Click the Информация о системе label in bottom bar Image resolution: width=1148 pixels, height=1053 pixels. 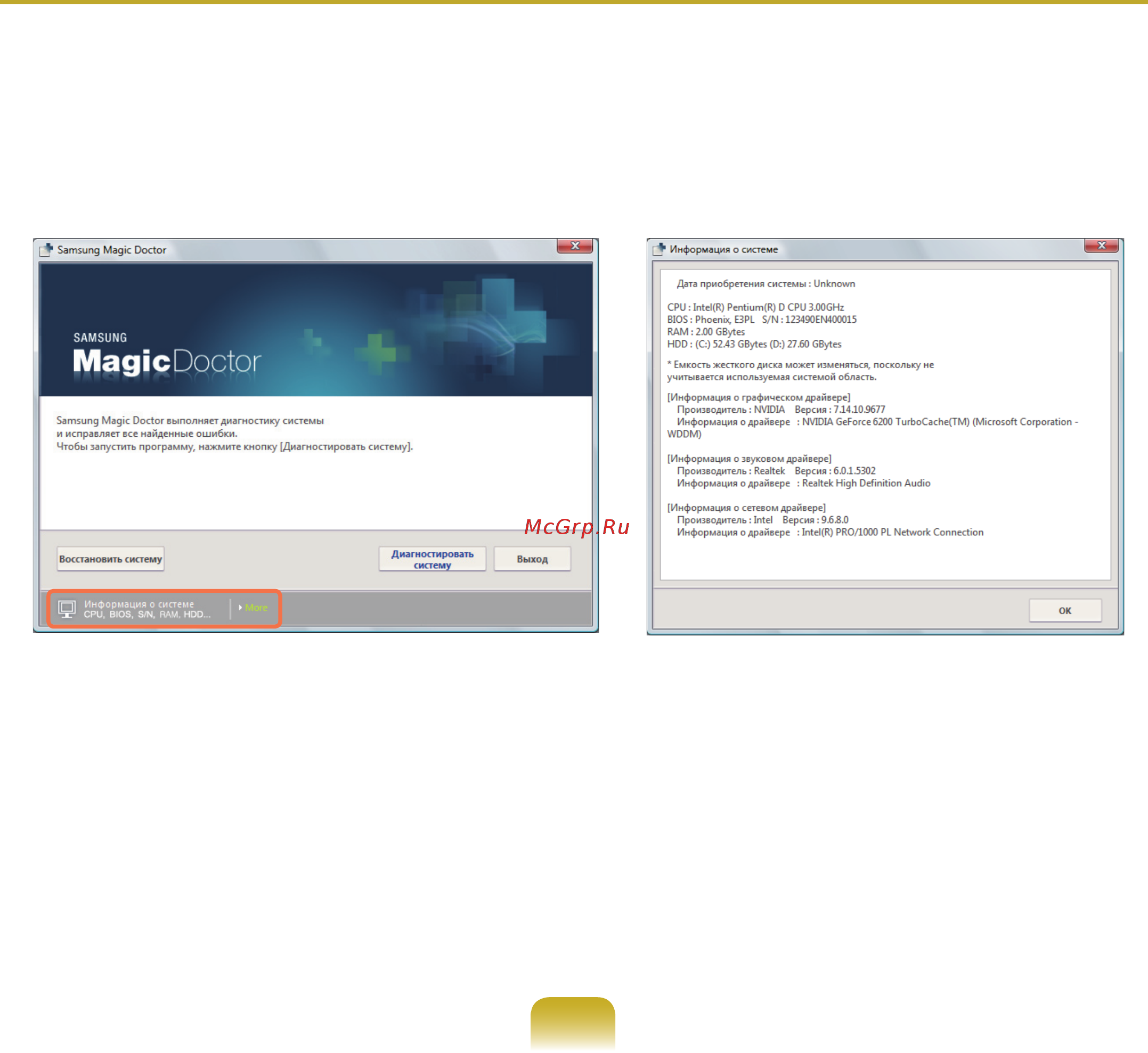pyautogui.click(x=139, y=604)
